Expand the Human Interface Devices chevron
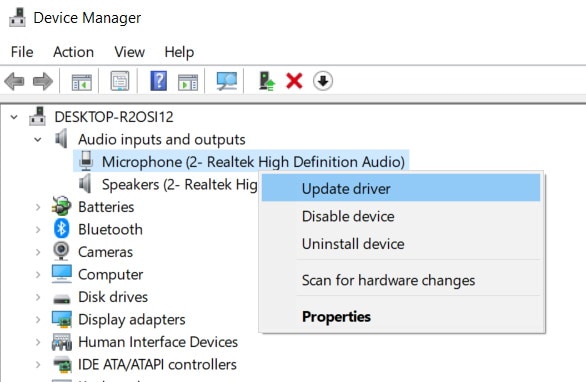 (38, 342)
